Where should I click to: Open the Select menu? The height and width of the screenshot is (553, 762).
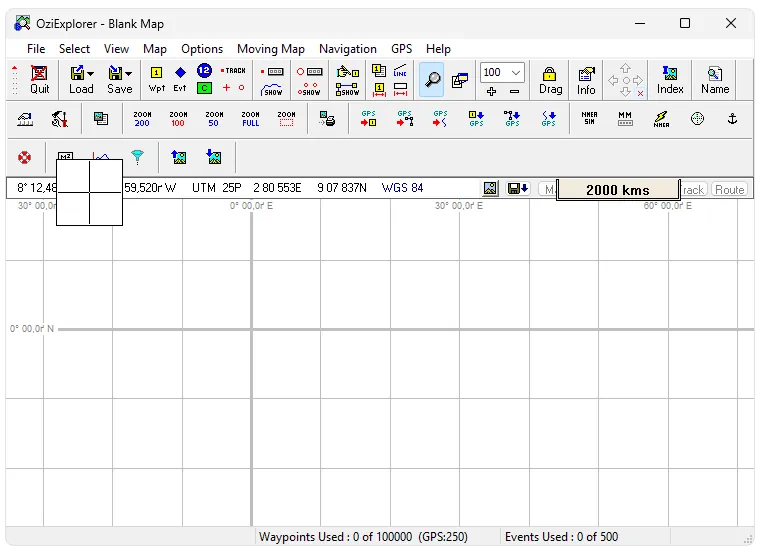pyautogui.click(x=74, y=49)
